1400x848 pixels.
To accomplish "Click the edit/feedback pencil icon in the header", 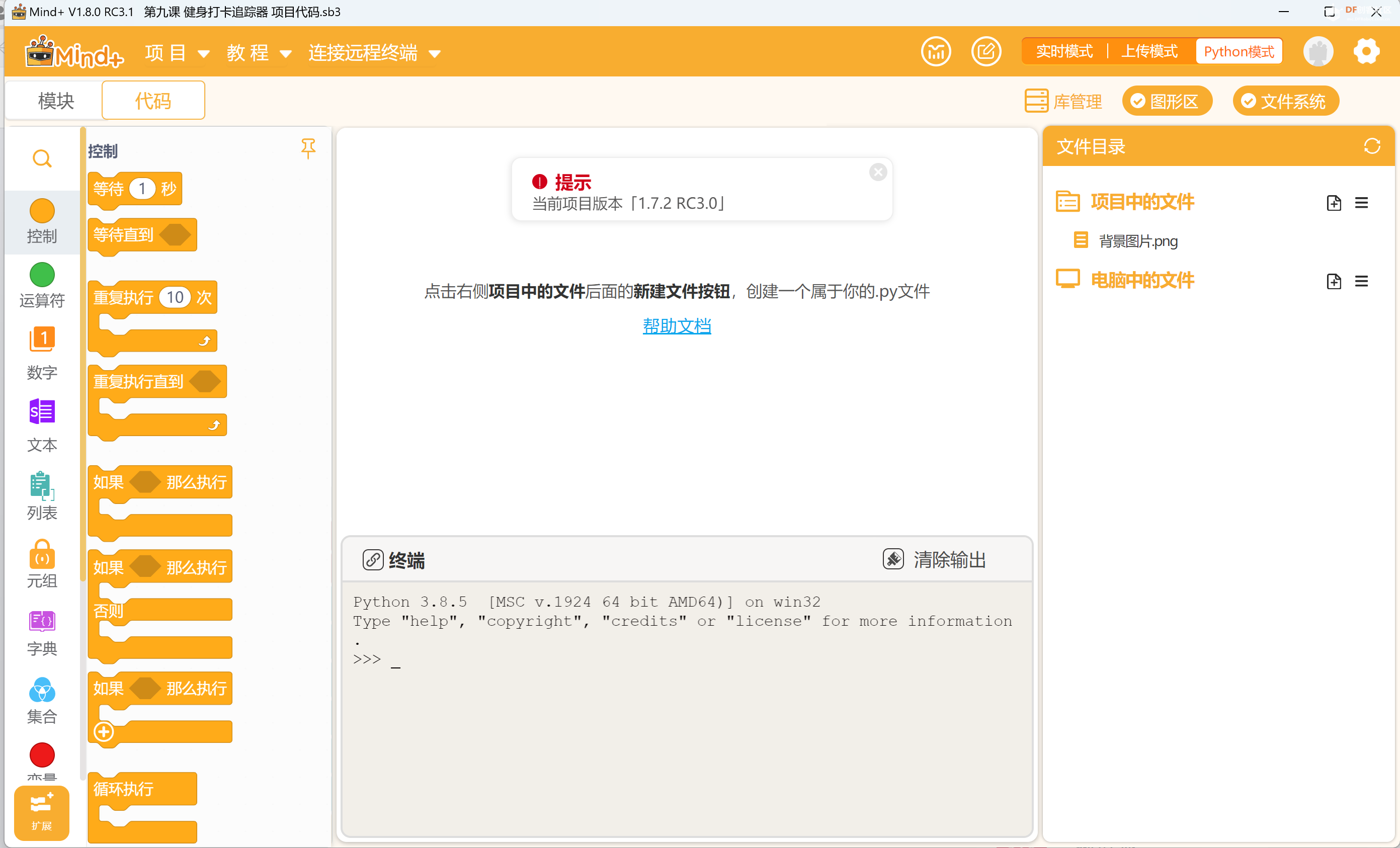I will tap(986, 52).
